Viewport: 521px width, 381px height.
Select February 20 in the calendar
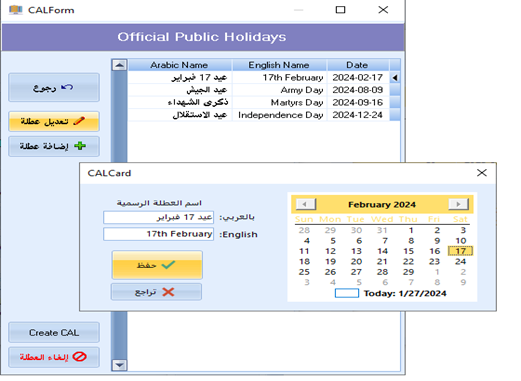(x=356, y=262)
